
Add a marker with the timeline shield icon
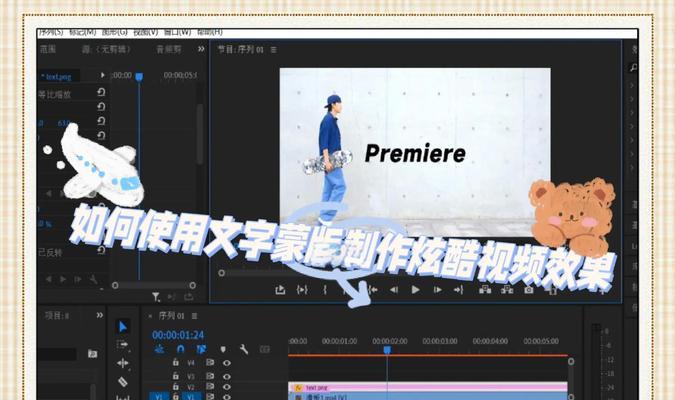pos(223,349)
